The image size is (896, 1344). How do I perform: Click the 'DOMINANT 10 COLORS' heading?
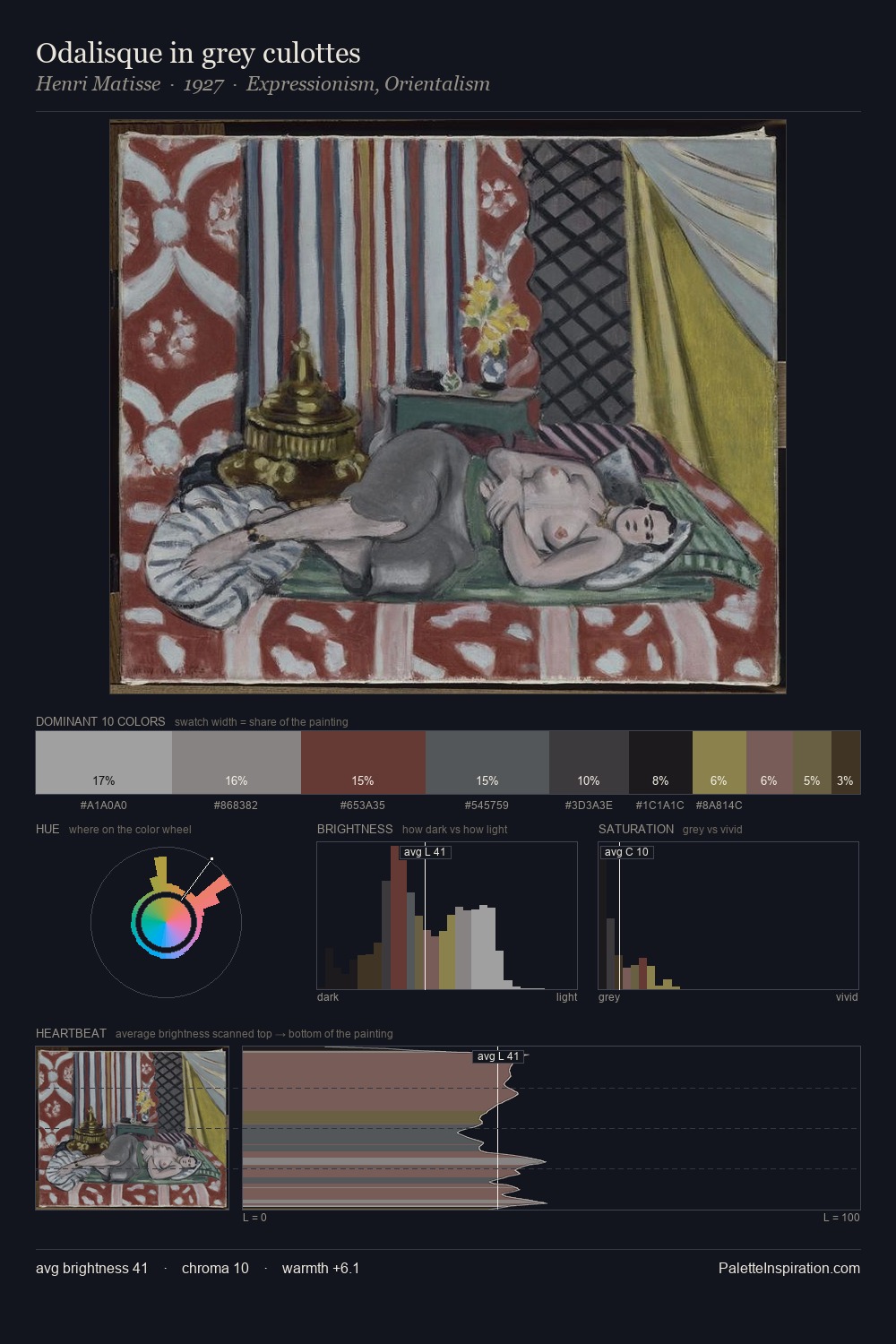(100, 721)
